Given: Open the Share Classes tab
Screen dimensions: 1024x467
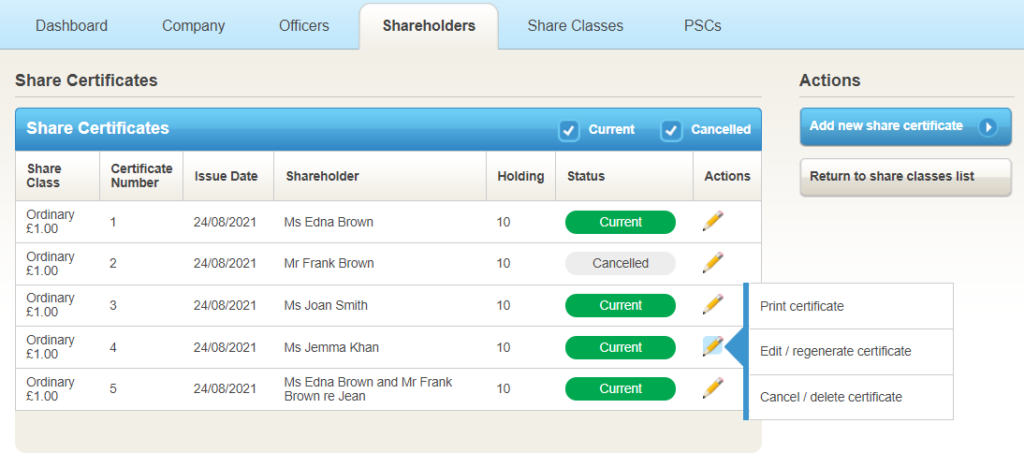Looking at the screenshot, I should (x=575, y=25).
